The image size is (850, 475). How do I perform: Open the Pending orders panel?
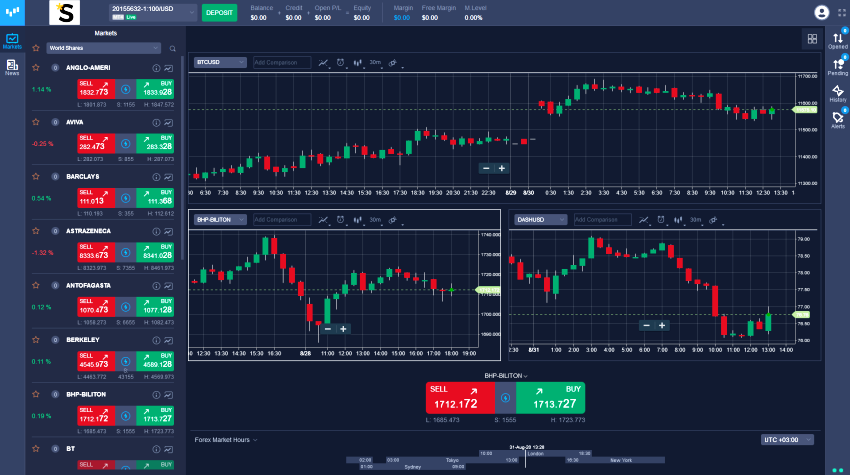click(838, 67)
